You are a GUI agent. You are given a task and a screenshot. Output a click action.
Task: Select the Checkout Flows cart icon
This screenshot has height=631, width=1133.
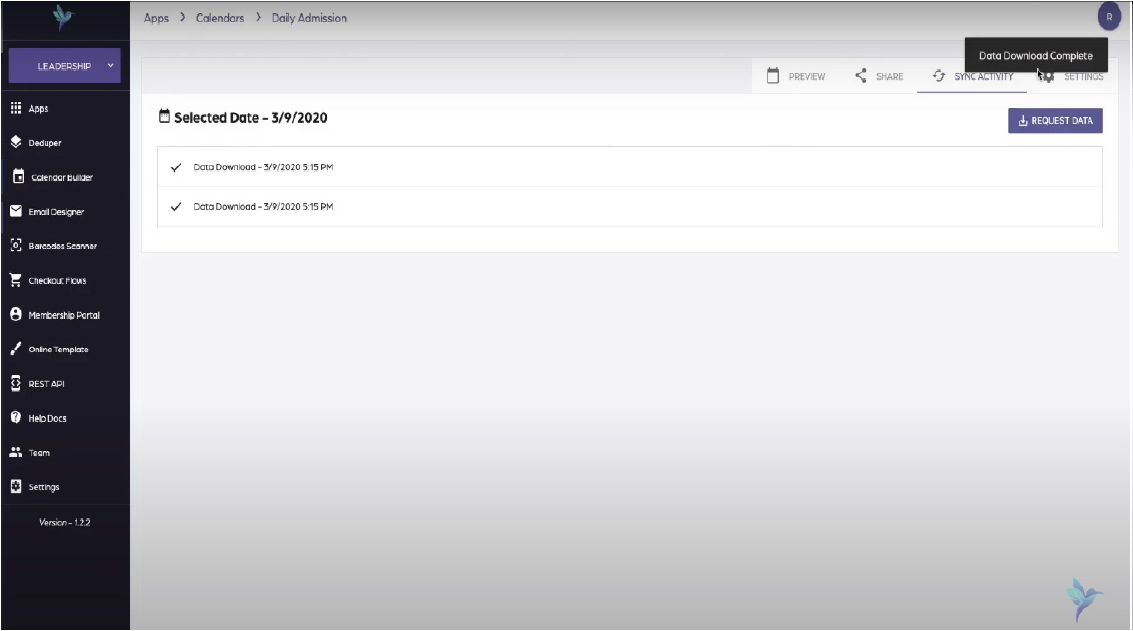[15, 280]
